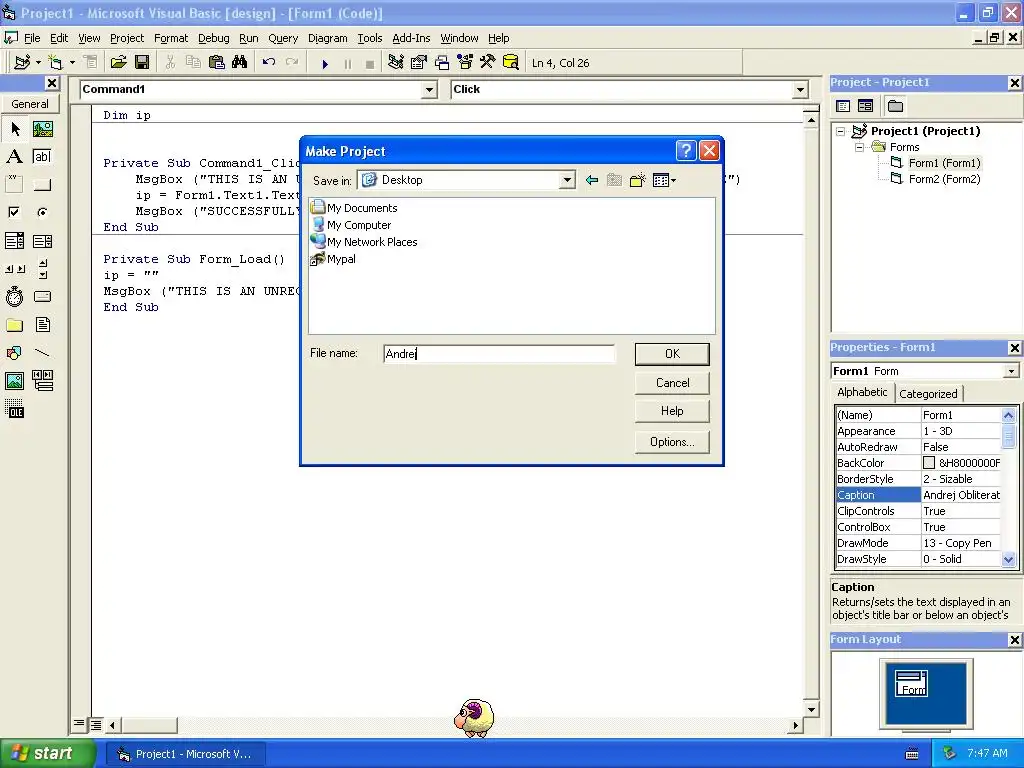1024x768 pixels.
Task: Click the Form thumbnail in Form Layout
Action: [911, 684]
